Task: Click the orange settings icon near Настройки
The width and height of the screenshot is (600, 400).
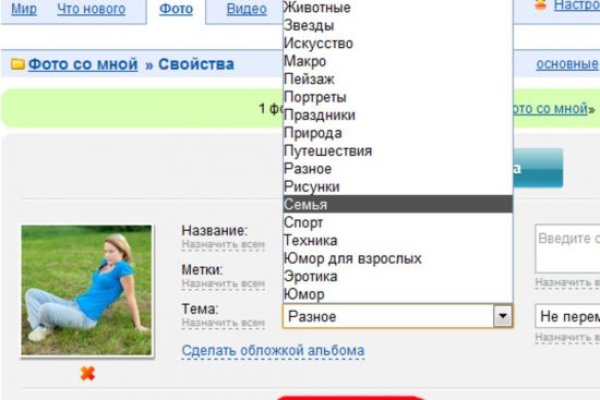Action: coord(539,8)
